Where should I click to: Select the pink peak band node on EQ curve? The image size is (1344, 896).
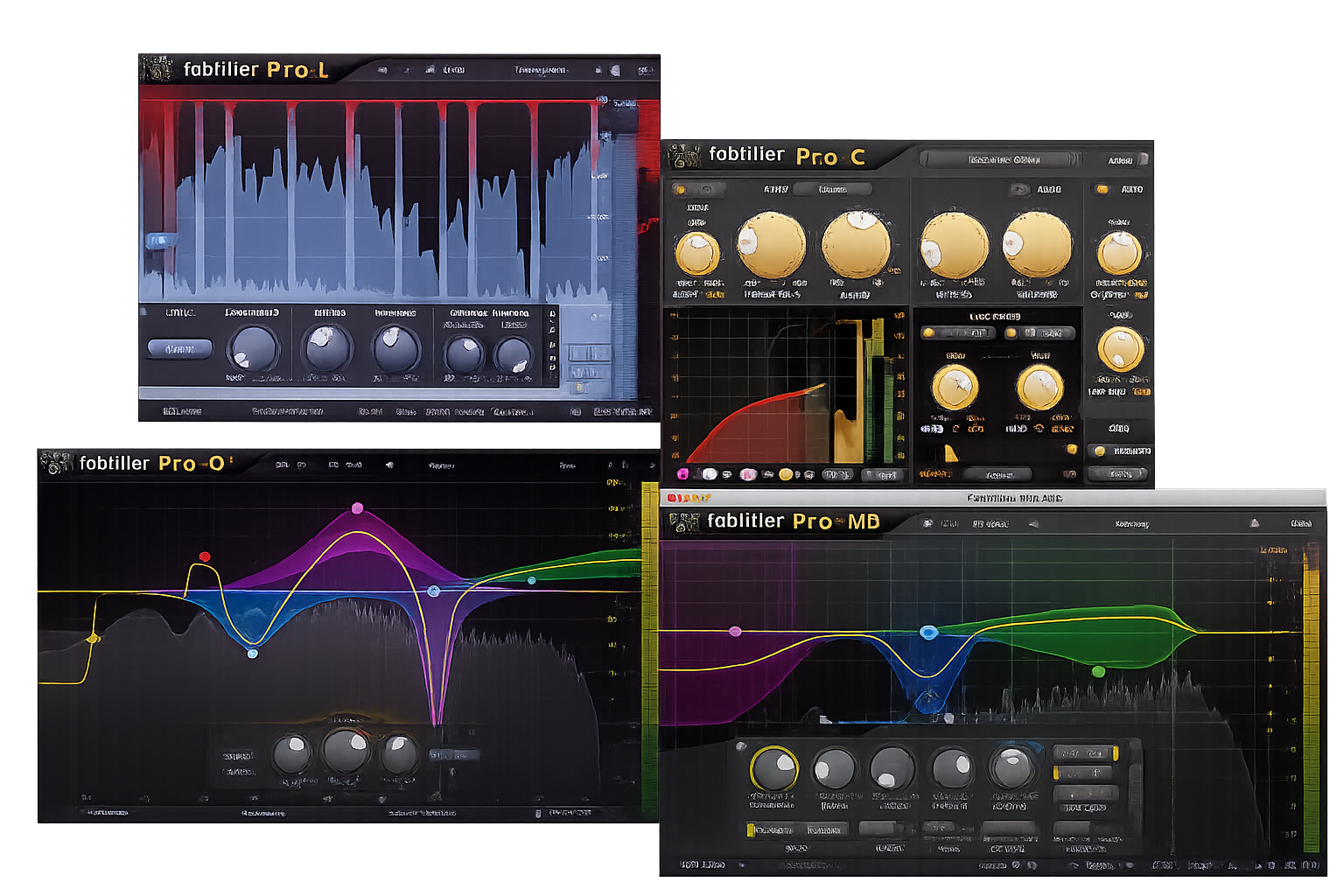357,508
